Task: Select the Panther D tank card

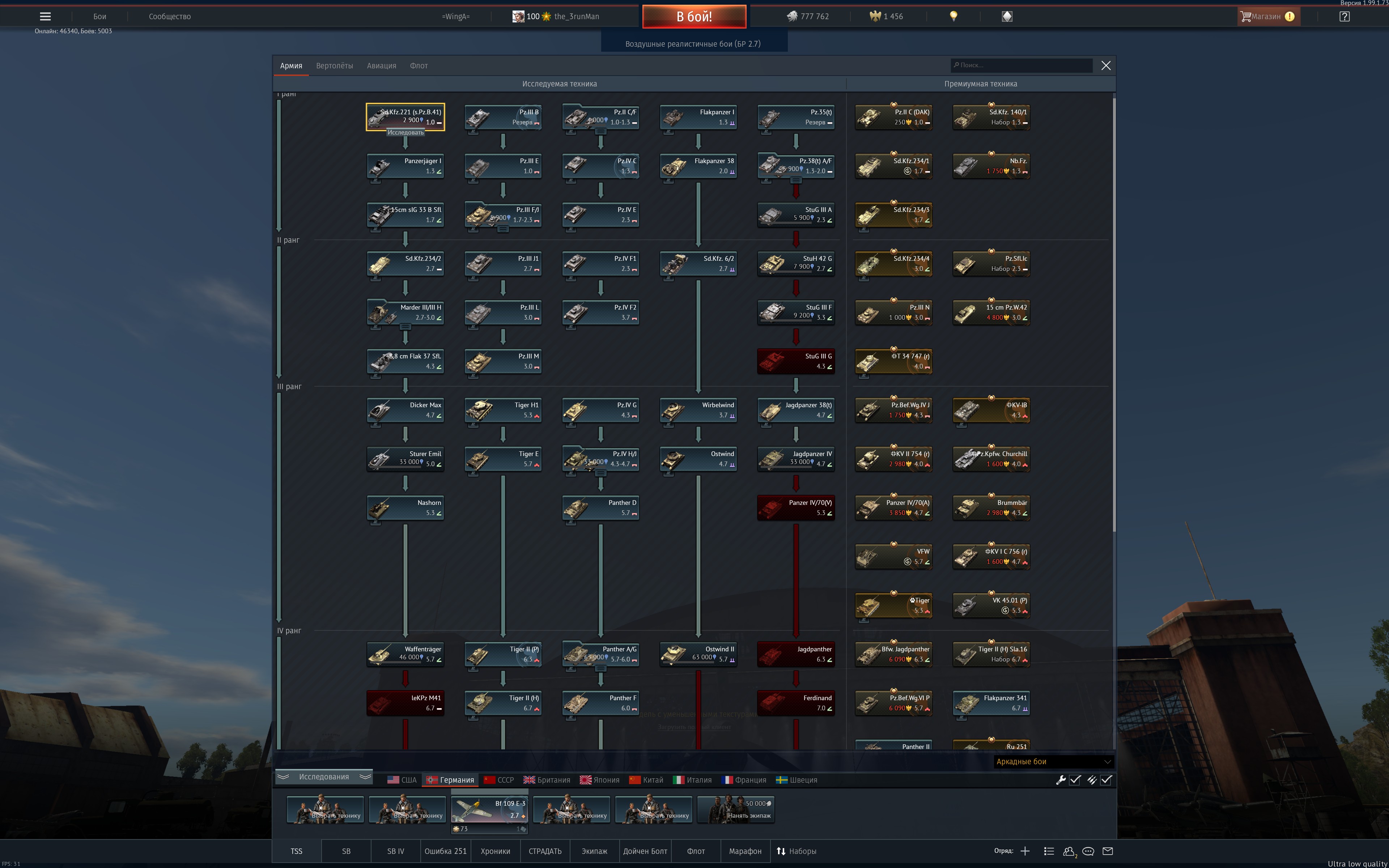Action: pos(600,507)
